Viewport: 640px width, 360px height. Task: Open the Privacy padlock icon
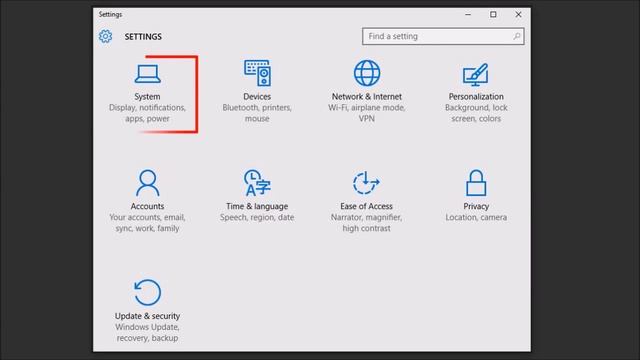coord(476,183)
